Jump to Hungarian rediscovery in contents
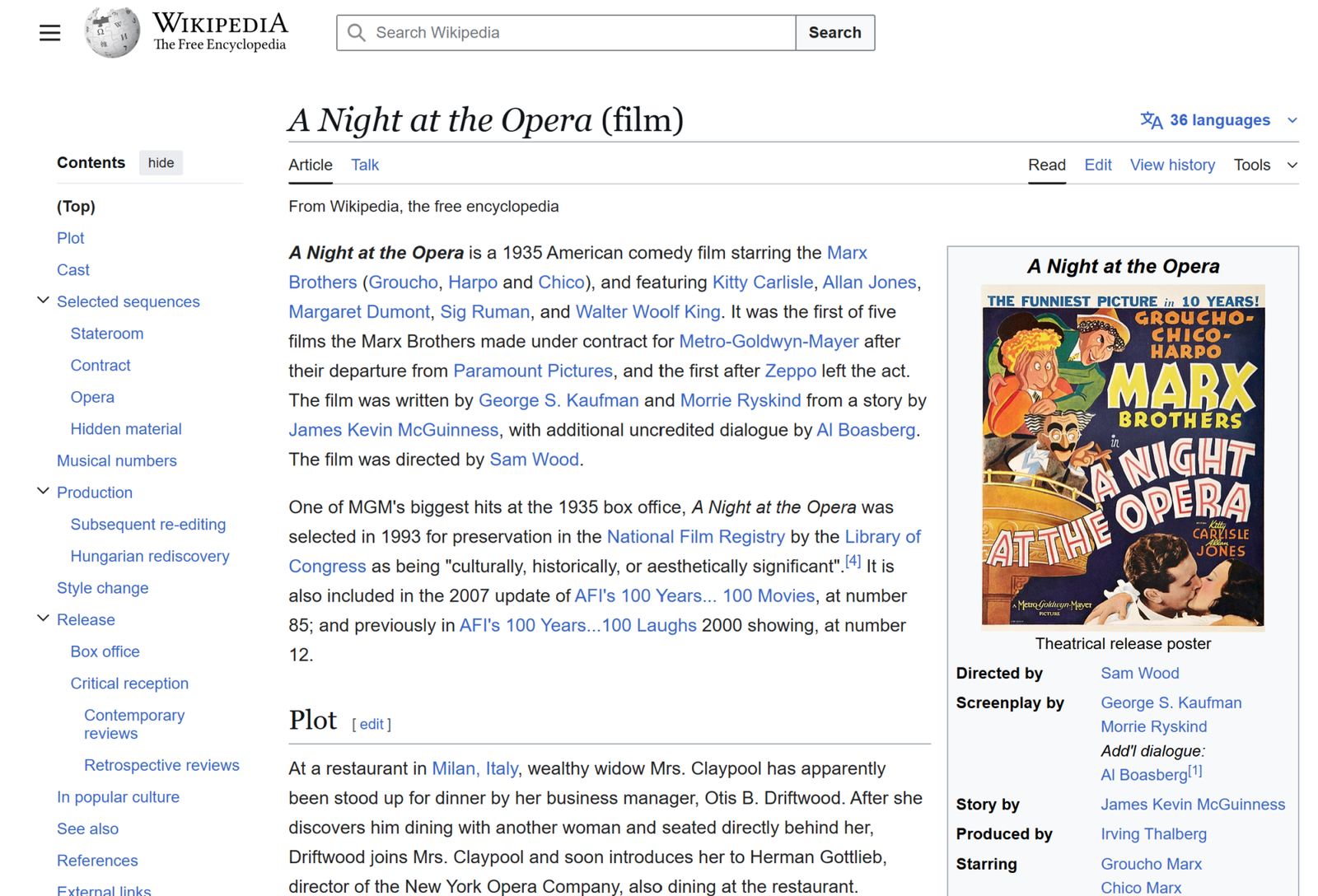This screenshot has width=1318, height=896. [x=150, y=556]
